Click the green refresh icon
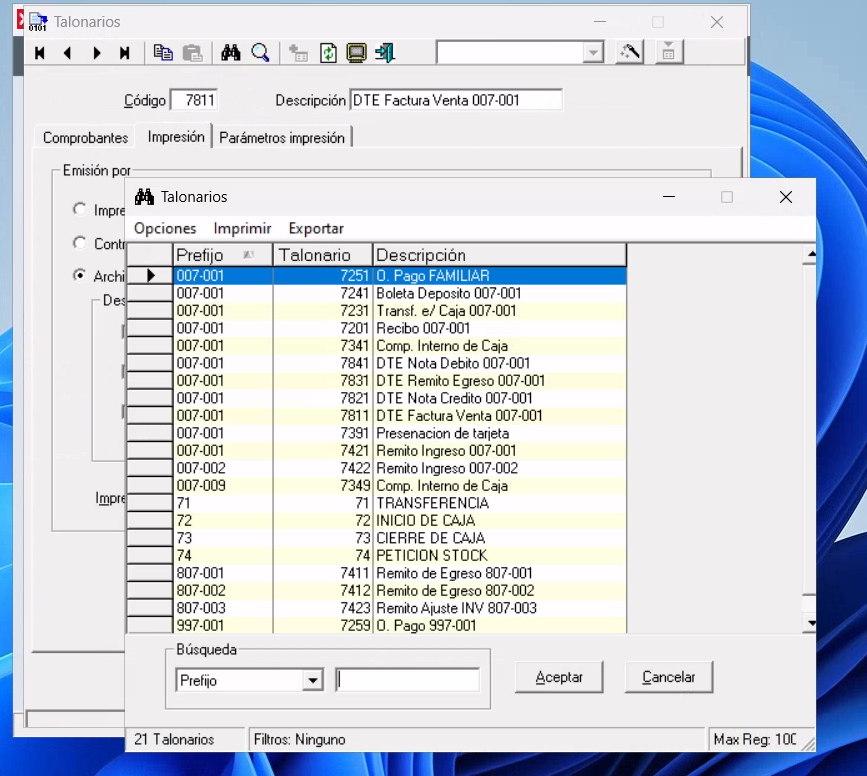 point(328,53)
